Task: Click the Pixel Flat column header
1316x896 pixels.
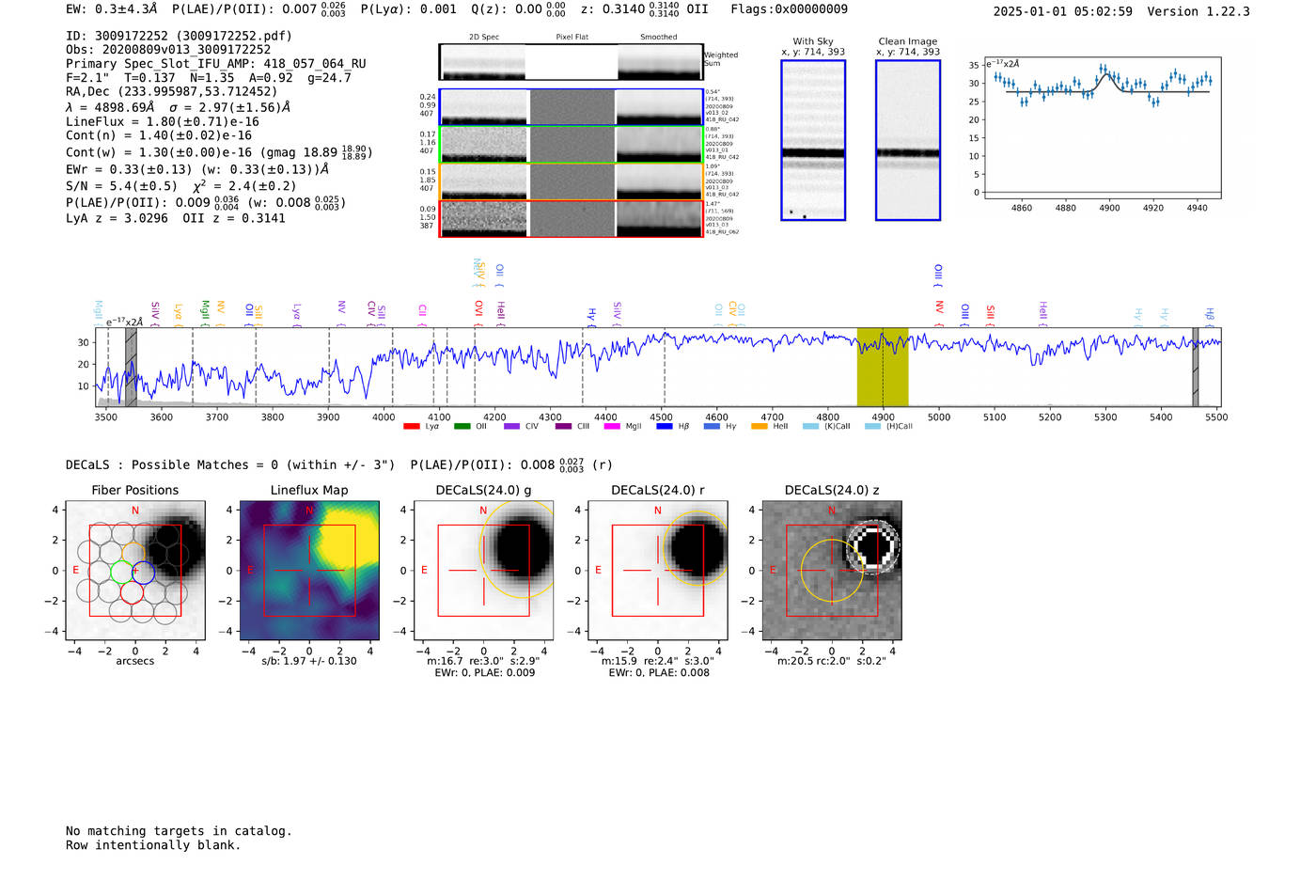Action: pos(572,37)
